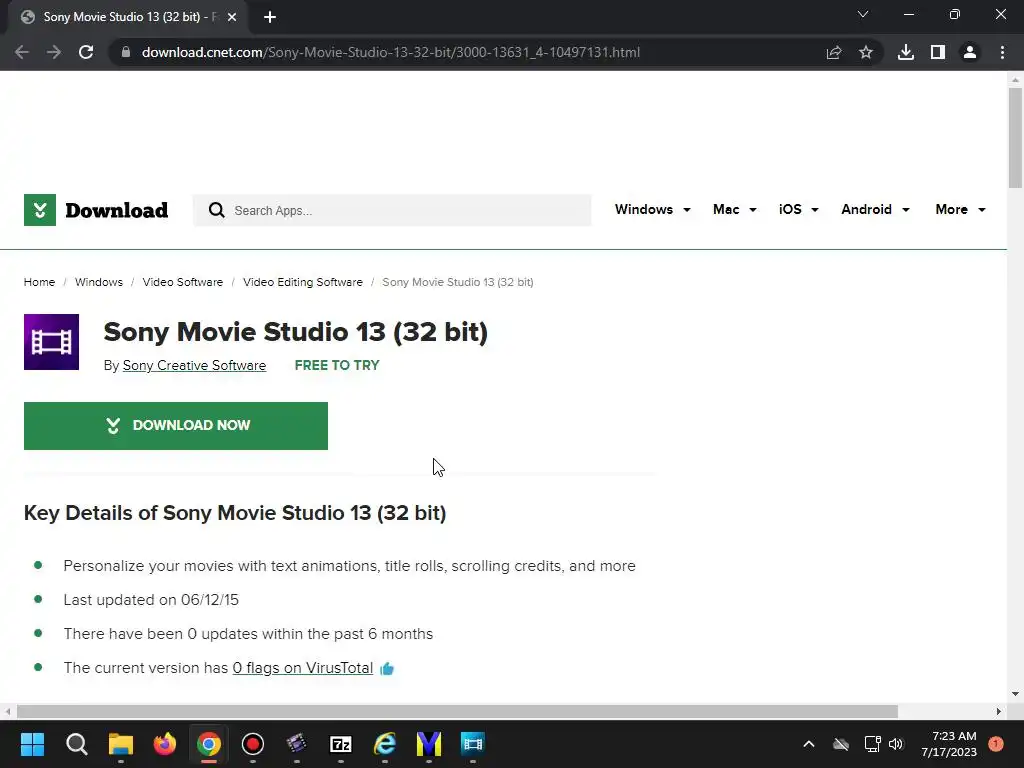
Task: Click the current page breadcrumb text
Action: click(x=458, y=282)
